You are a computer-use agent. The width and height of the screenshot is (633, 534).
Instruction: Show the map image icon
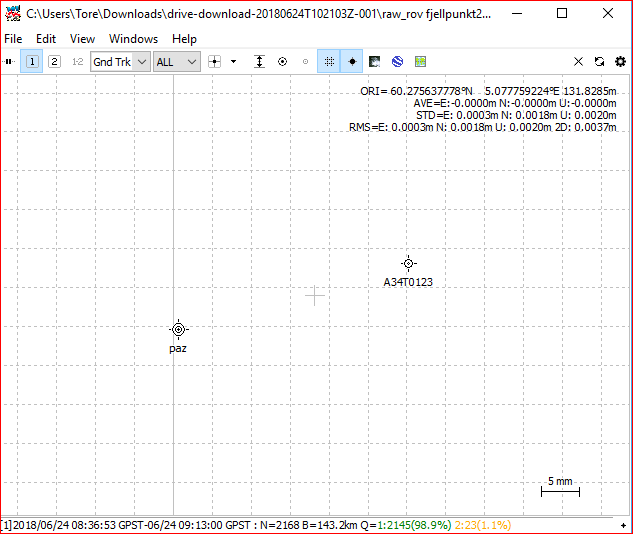tap(375, 62)
